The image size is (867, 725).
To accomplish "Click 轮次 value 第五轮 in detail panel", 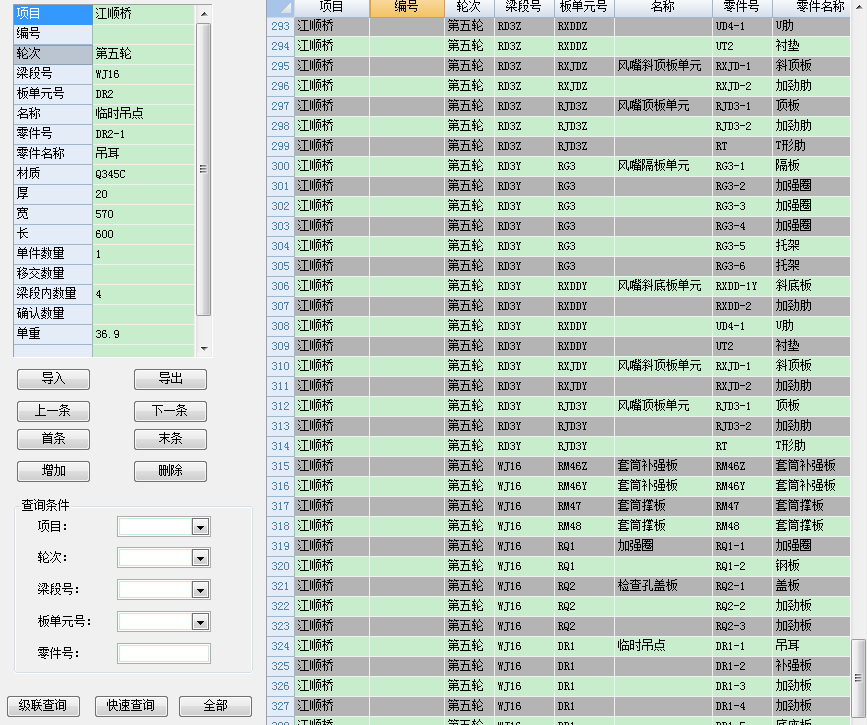I will coord(144,54).
